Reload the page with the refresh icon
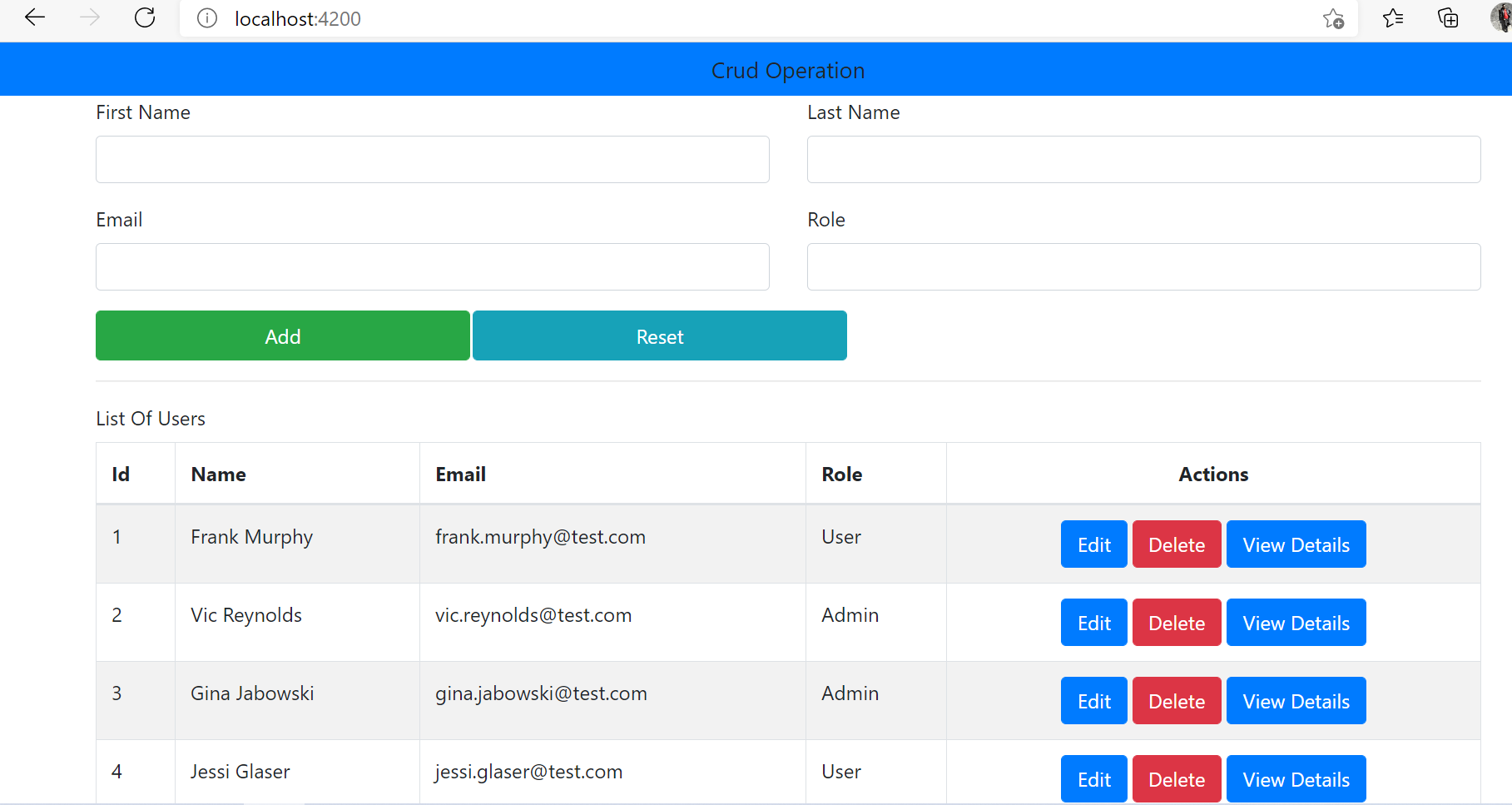This screenshot has width=1512, height=805. point(144,17)
